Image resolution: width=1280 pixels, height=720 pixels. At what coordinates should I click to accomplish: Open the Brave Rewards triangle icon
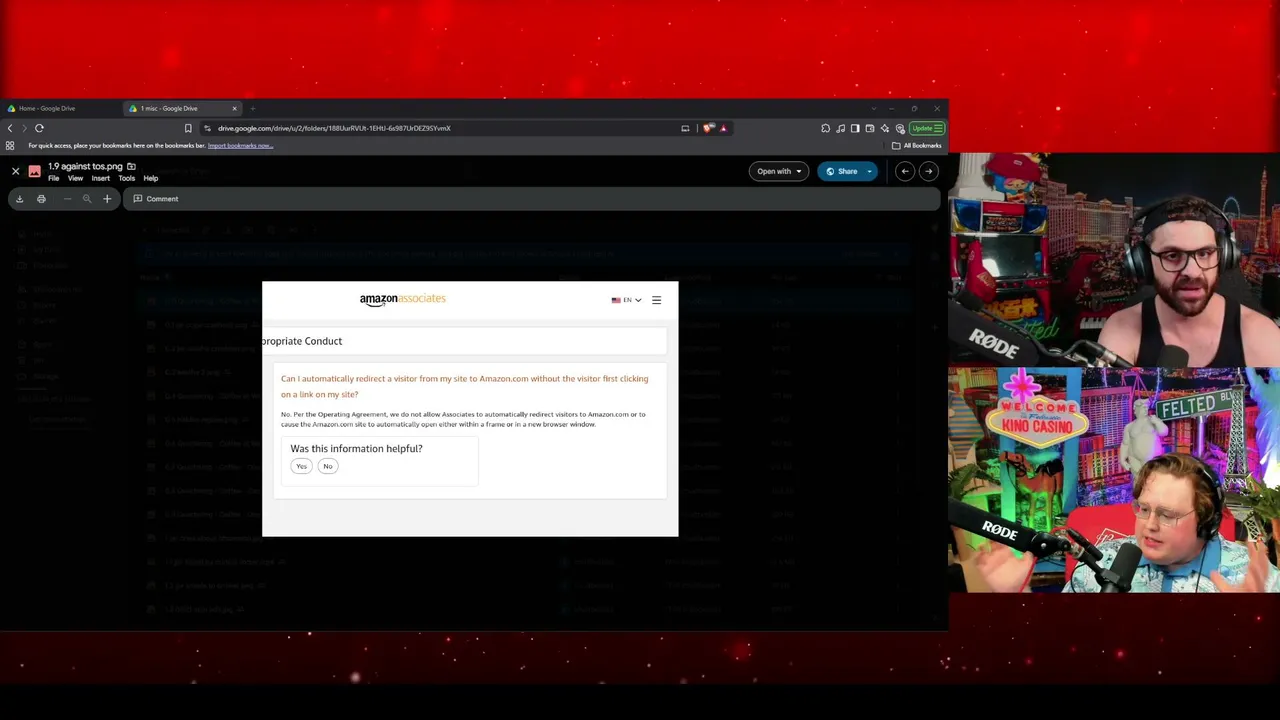coord(723,128)
